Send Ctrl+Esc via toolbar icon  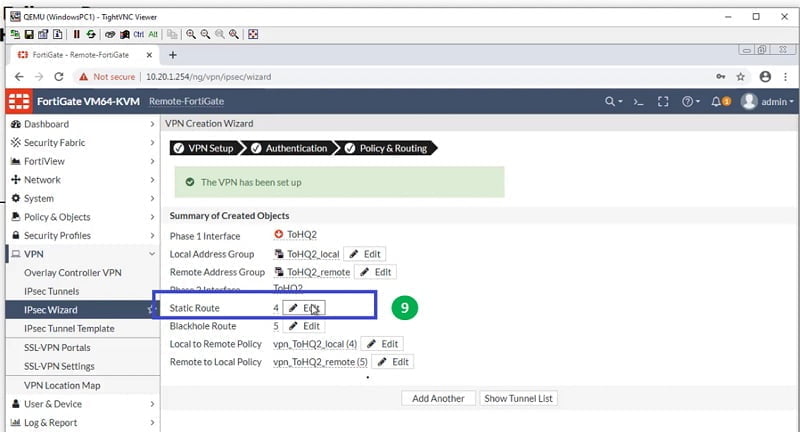(124, 34)
